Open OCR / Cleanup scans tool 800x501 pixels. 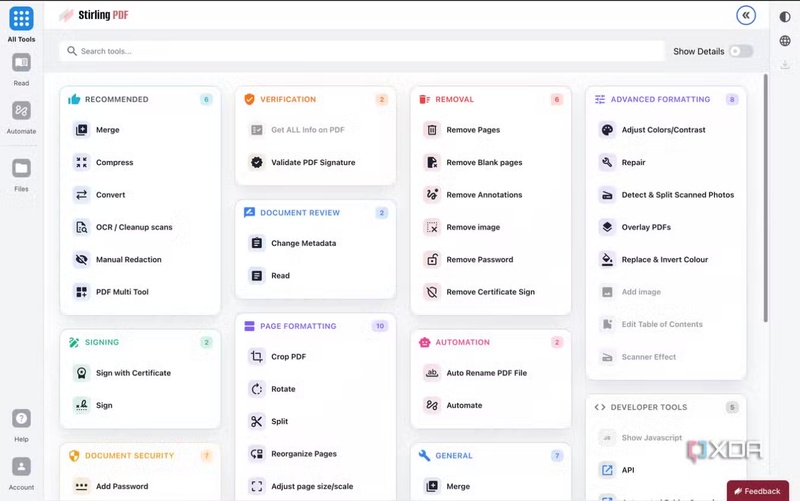tap(140, 227)
